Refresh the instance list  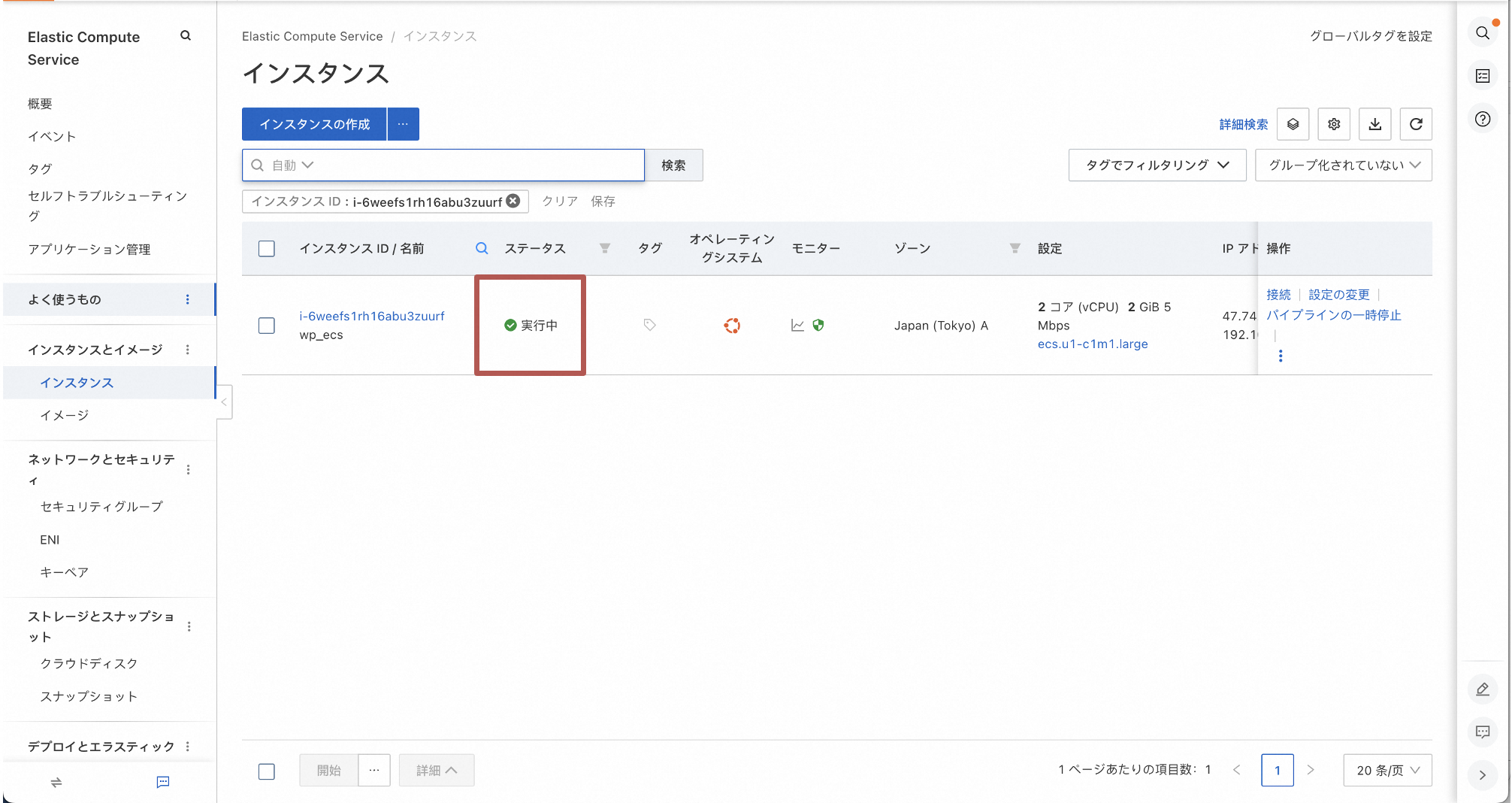tap(1416, 124)
